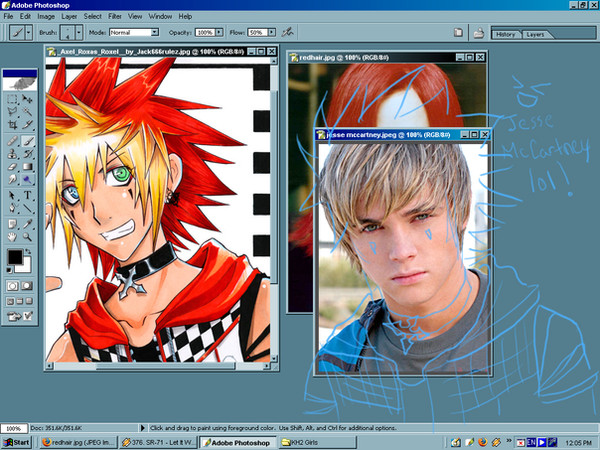Viewport: 600px width, 450px height.
Task: Click the feather image atop the toolbox
Action: (x=20, y=84)
